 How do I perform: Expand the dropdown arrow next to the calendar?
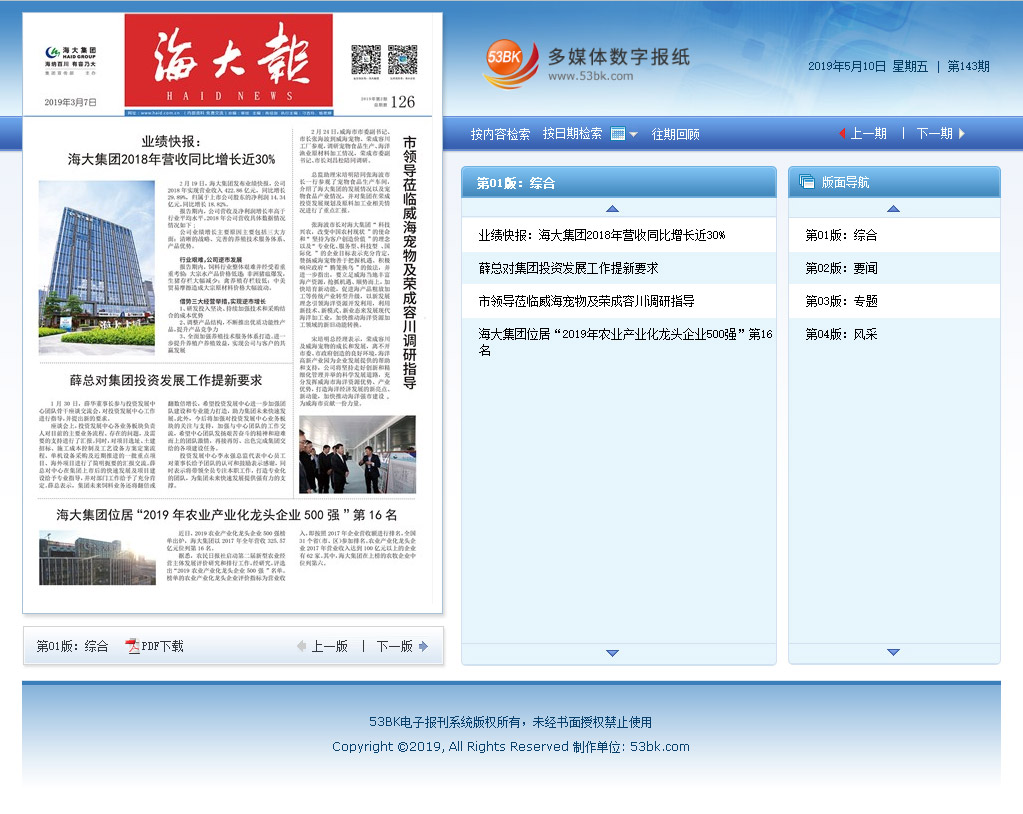tap(633, 134)
